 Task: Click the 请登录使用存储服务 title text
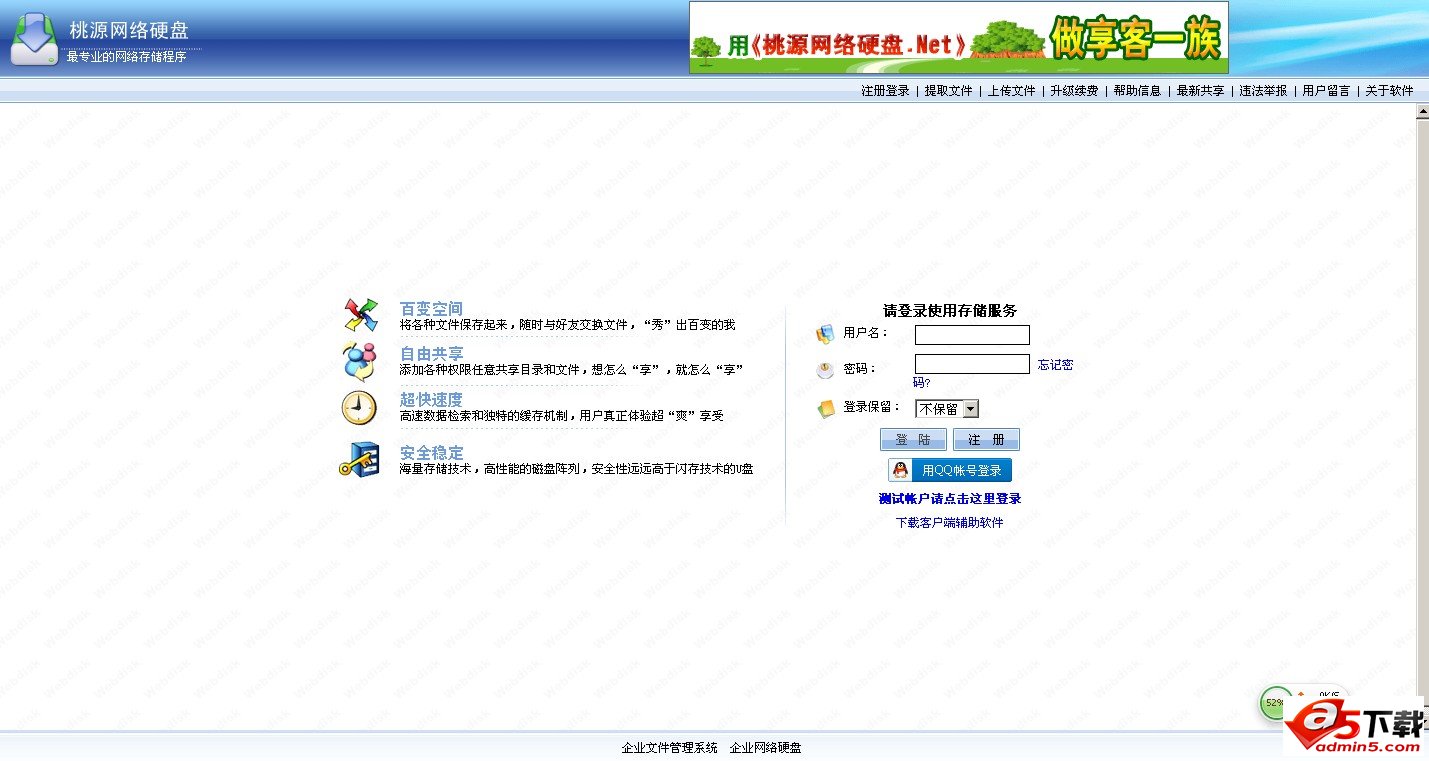(x=950, y=311)
